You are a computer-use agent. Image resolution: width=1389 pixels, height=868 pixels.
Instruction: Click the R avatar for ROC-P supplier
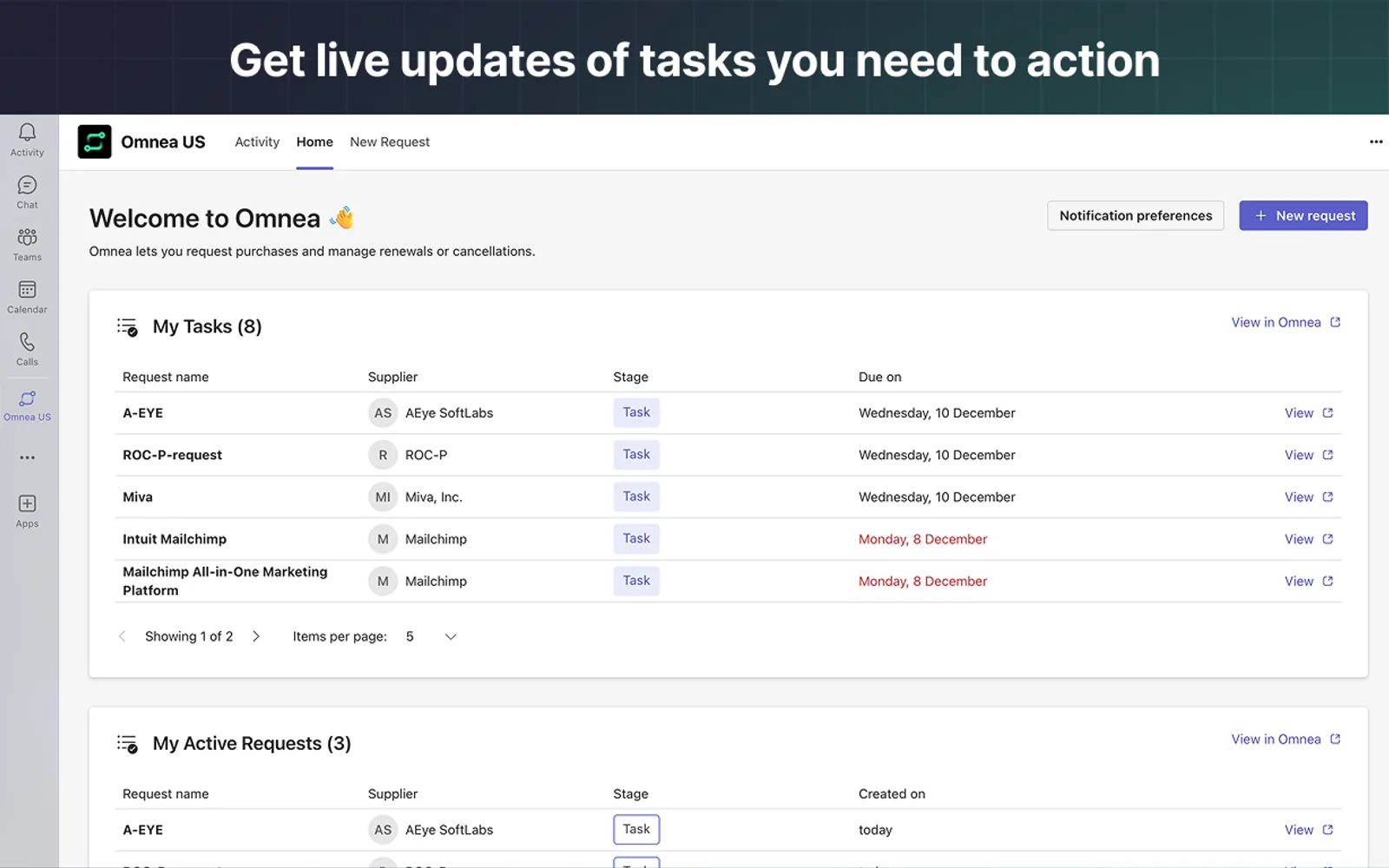click(383, 455)
